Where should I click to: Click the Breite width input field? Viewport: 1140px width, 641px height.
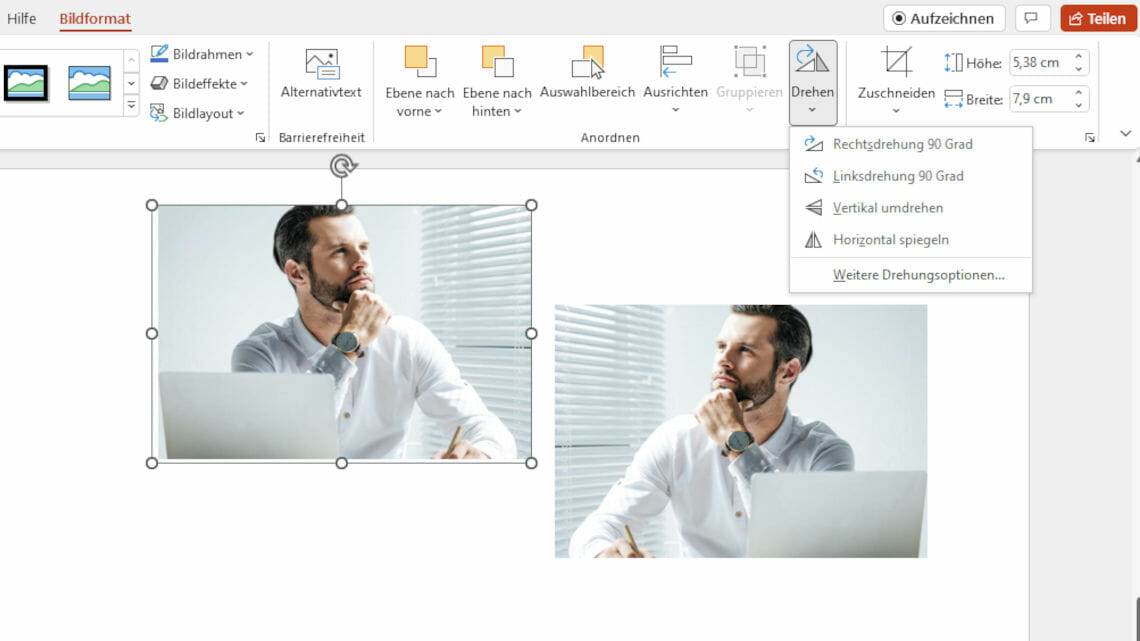[x=1040, y=99]
